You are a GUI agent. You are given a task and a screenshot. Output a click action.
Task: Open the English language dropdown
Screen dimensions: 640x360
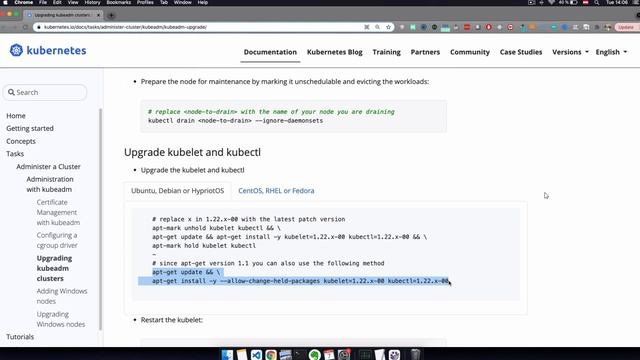point(611,52)
